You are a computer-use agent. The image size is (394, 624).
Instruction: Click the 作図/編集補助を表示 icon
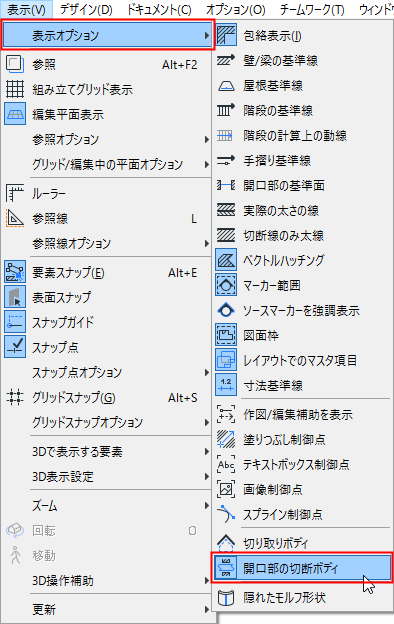tap(226, 414)
